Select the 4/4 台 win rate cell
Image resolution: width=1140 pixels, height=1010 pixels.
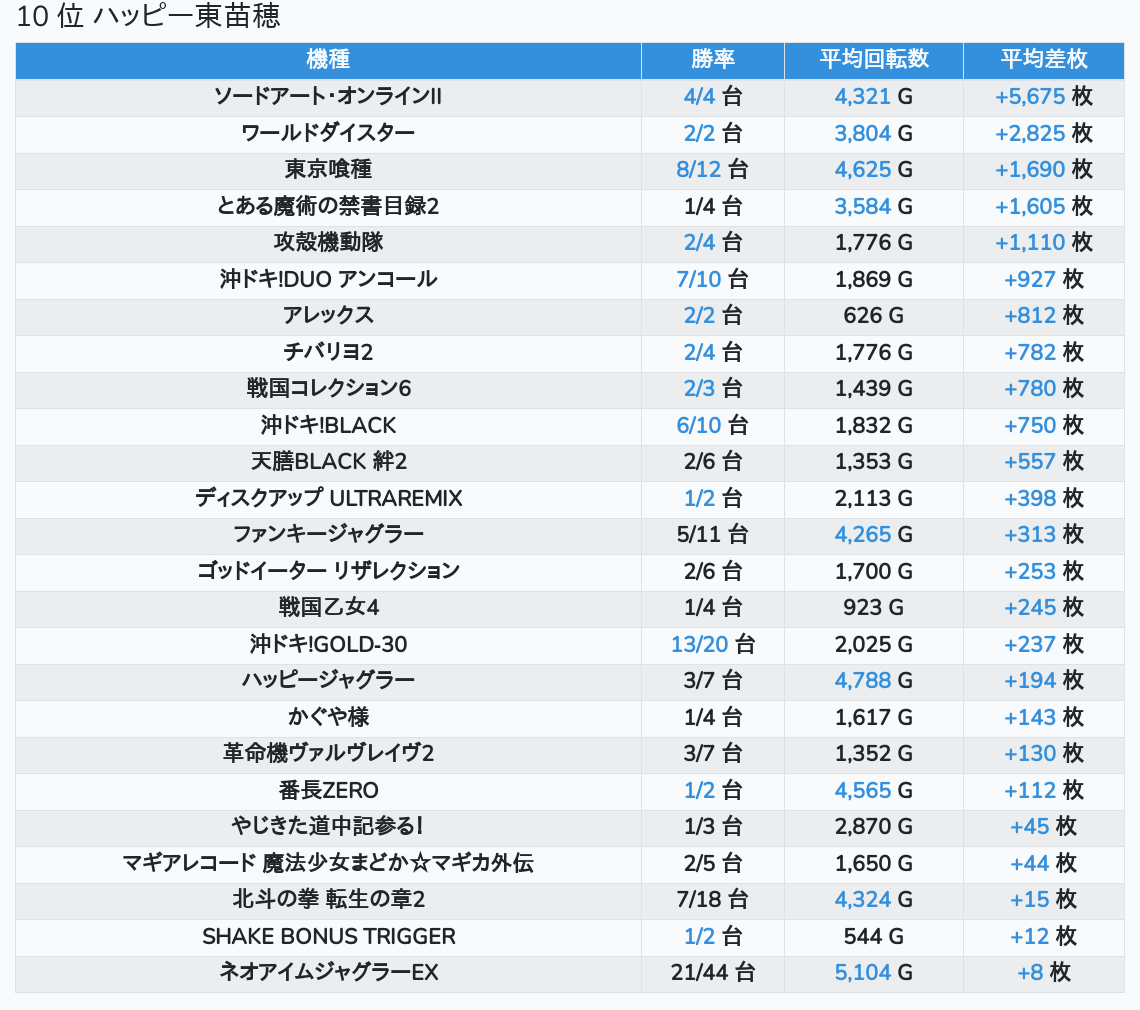pos(712,97)
